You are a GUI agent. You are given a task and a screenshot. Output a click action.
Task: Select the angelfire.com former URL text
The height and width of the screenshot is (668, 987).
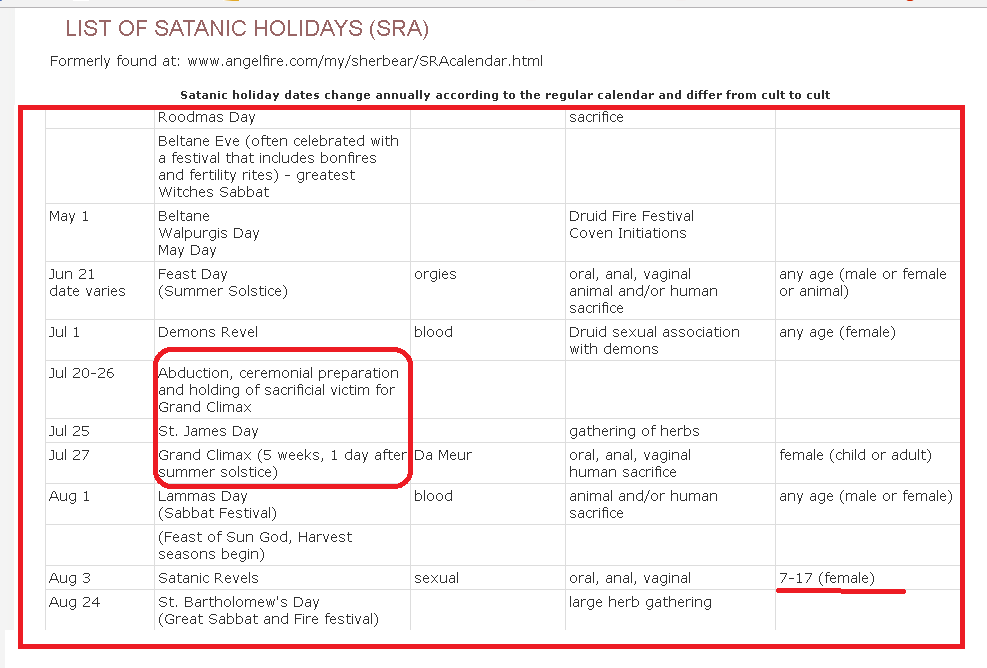[365, 61]
